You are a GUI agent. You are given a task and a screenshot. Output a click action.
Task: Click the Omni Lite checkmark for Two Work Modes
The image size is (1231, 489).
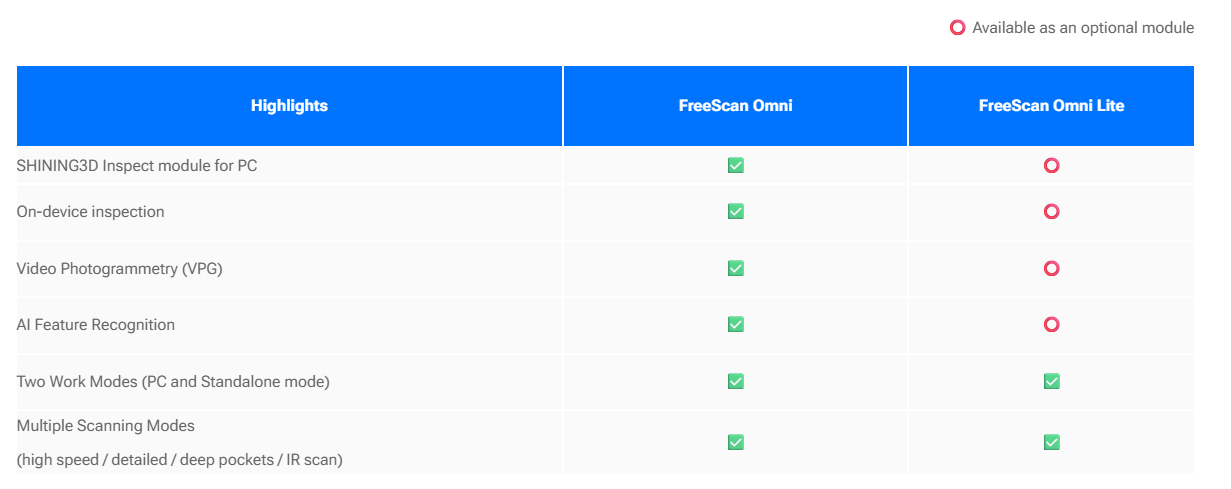point(1051,381)
